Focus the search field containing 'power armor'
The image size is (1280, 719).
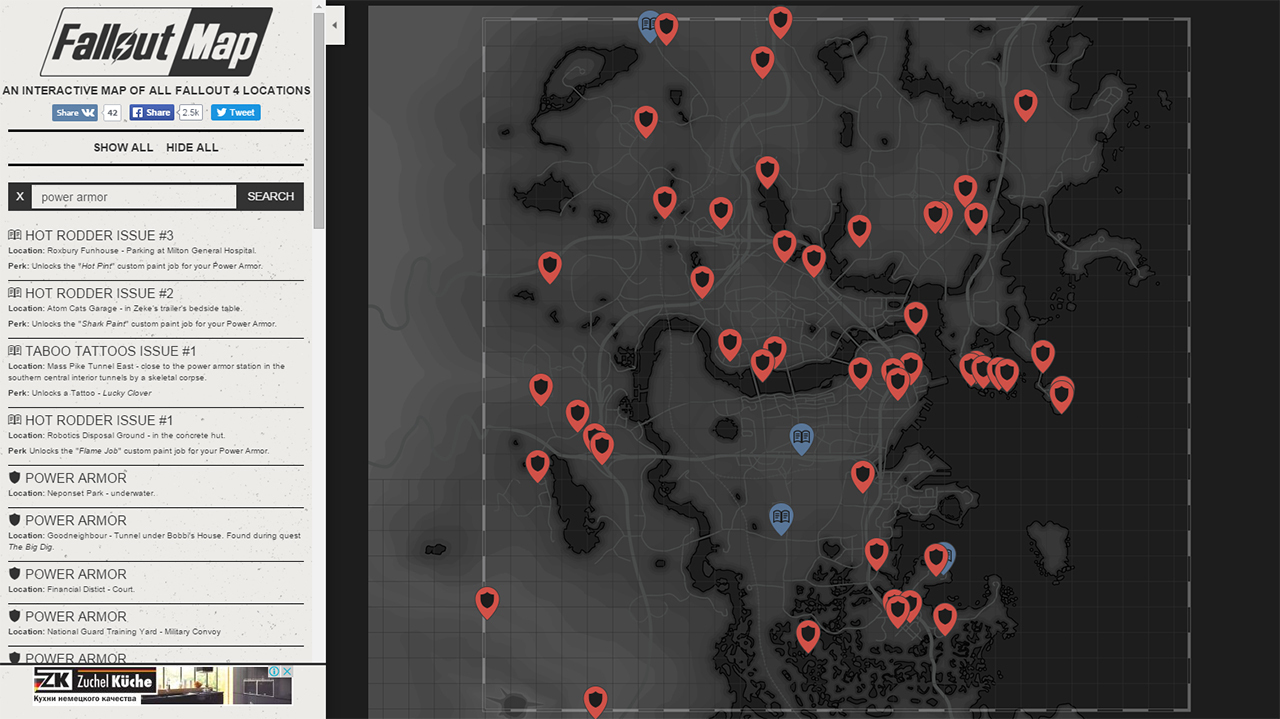point(134,197)
